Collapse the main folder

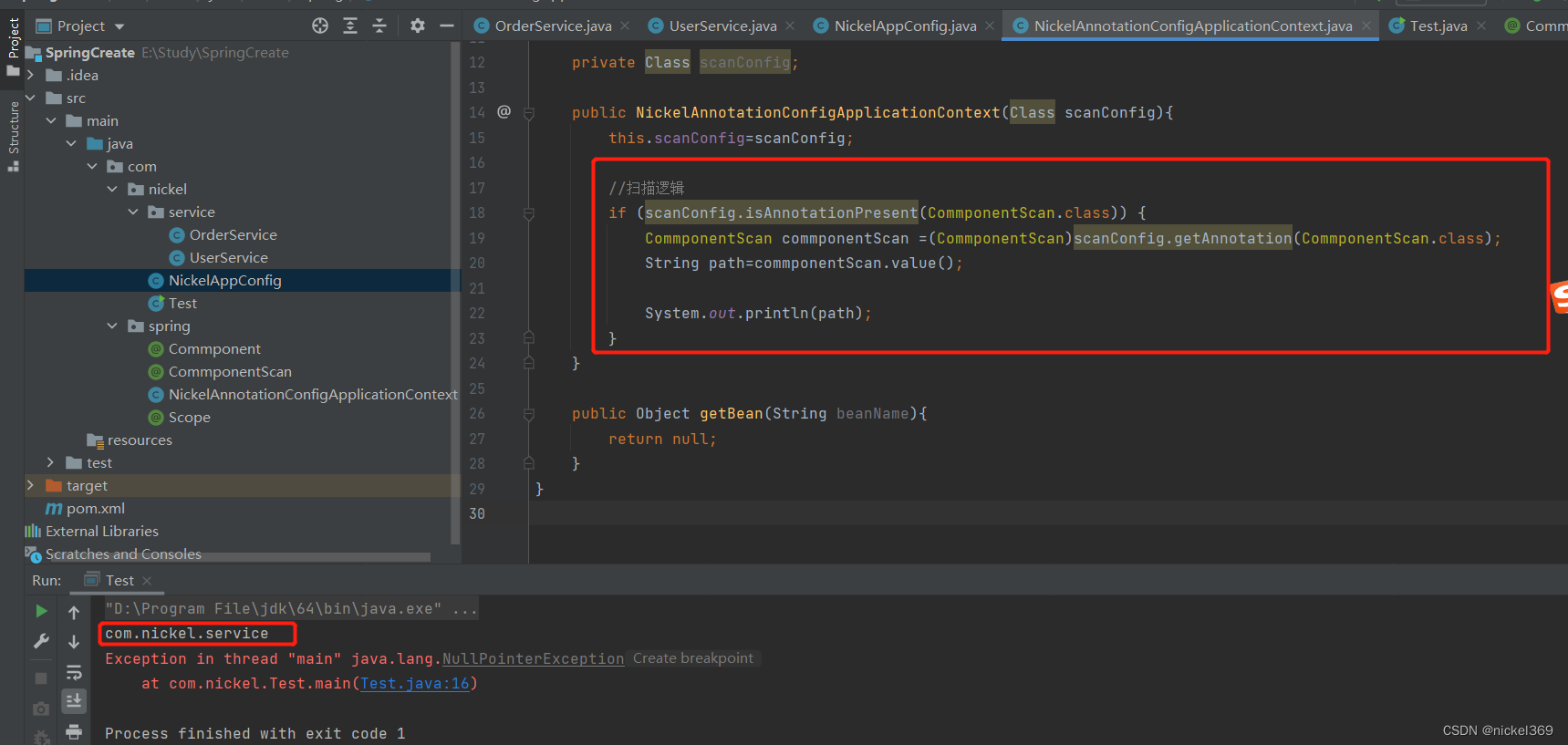point(51,120)
